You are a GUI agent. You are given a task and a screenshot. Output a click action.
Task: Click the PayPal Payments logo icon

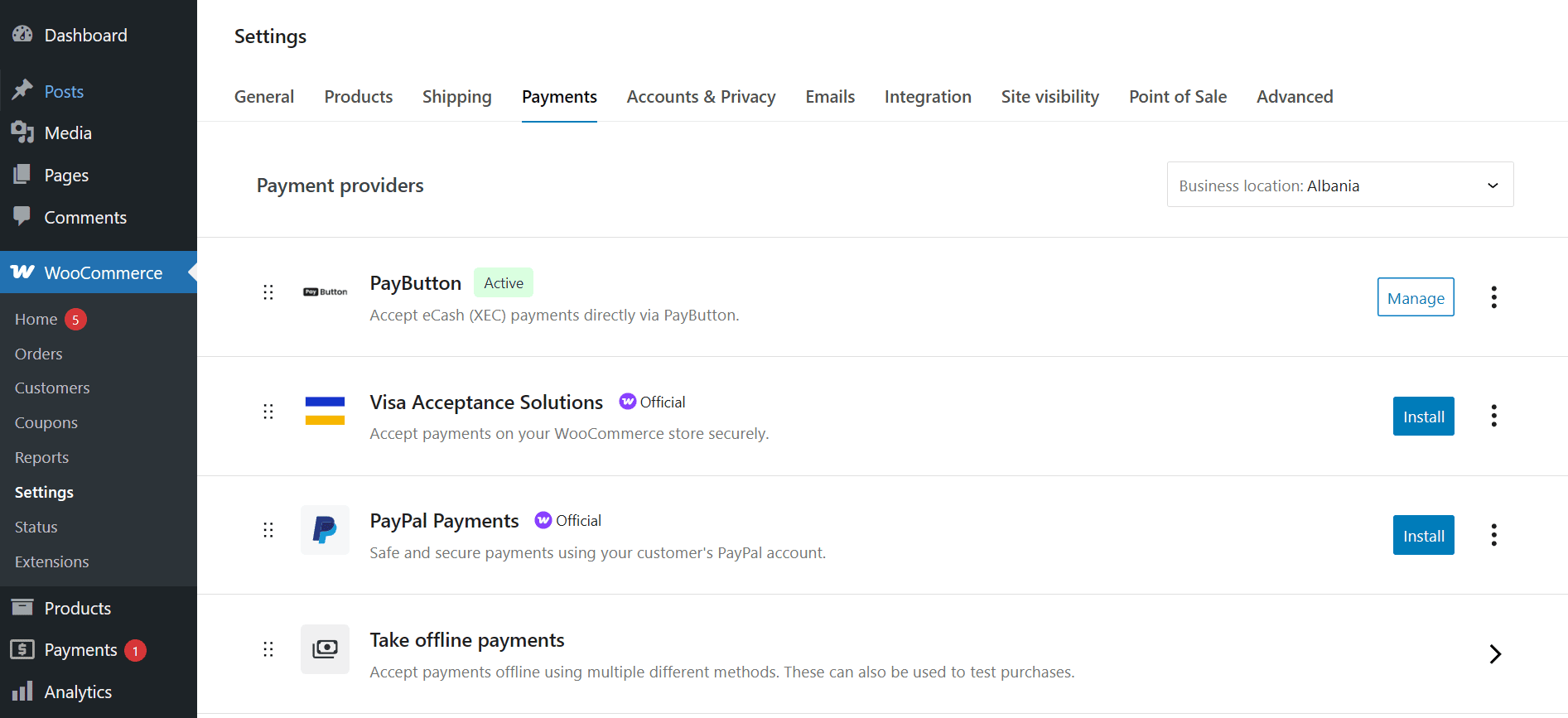[x=325, y=530]
